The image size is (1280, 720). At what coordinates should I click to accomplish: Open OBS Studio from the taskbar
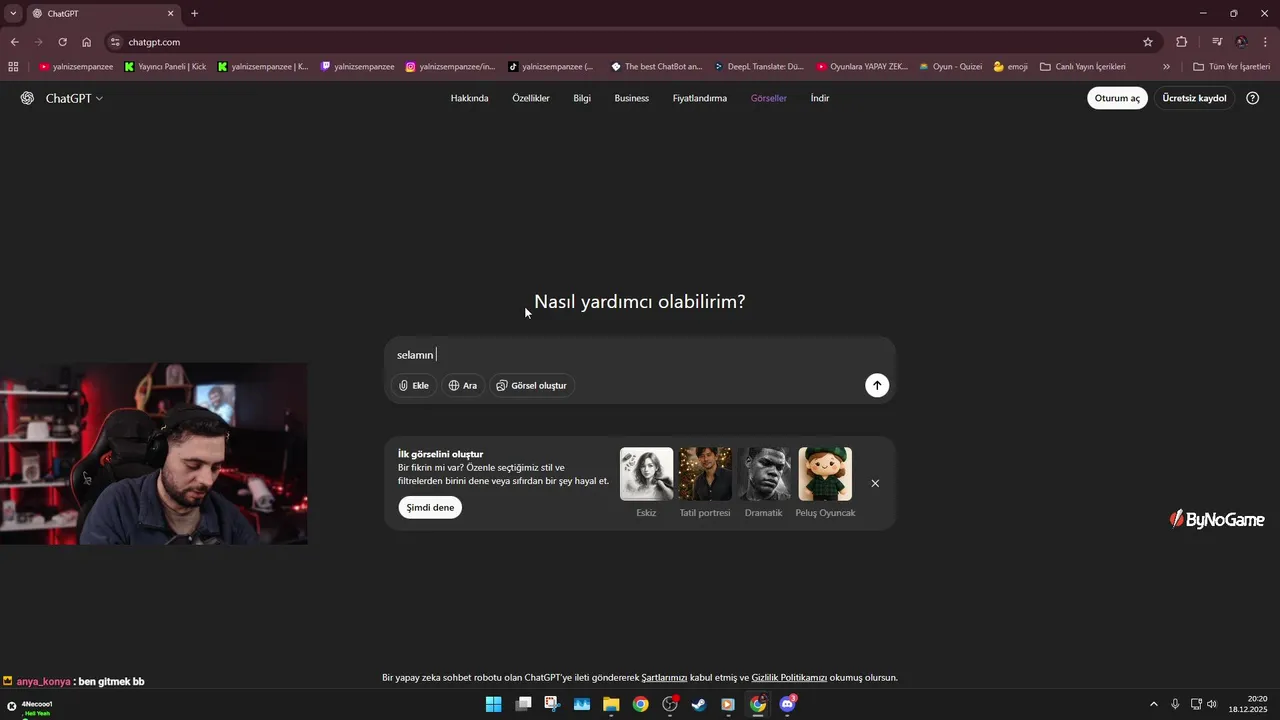(x=670, y=704)
